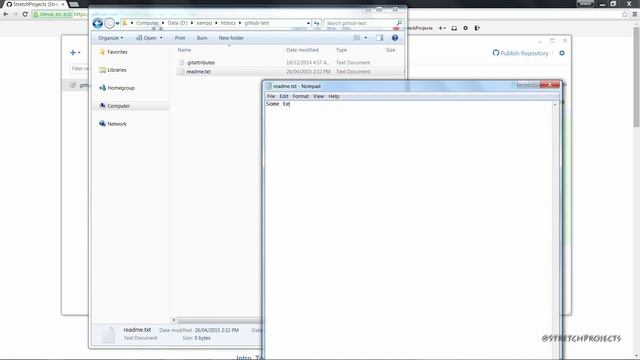The width and height of the screenshot is (640, 360).
Task: Click Burn in the Explorer toolbar
Action: tap(202, 38)
